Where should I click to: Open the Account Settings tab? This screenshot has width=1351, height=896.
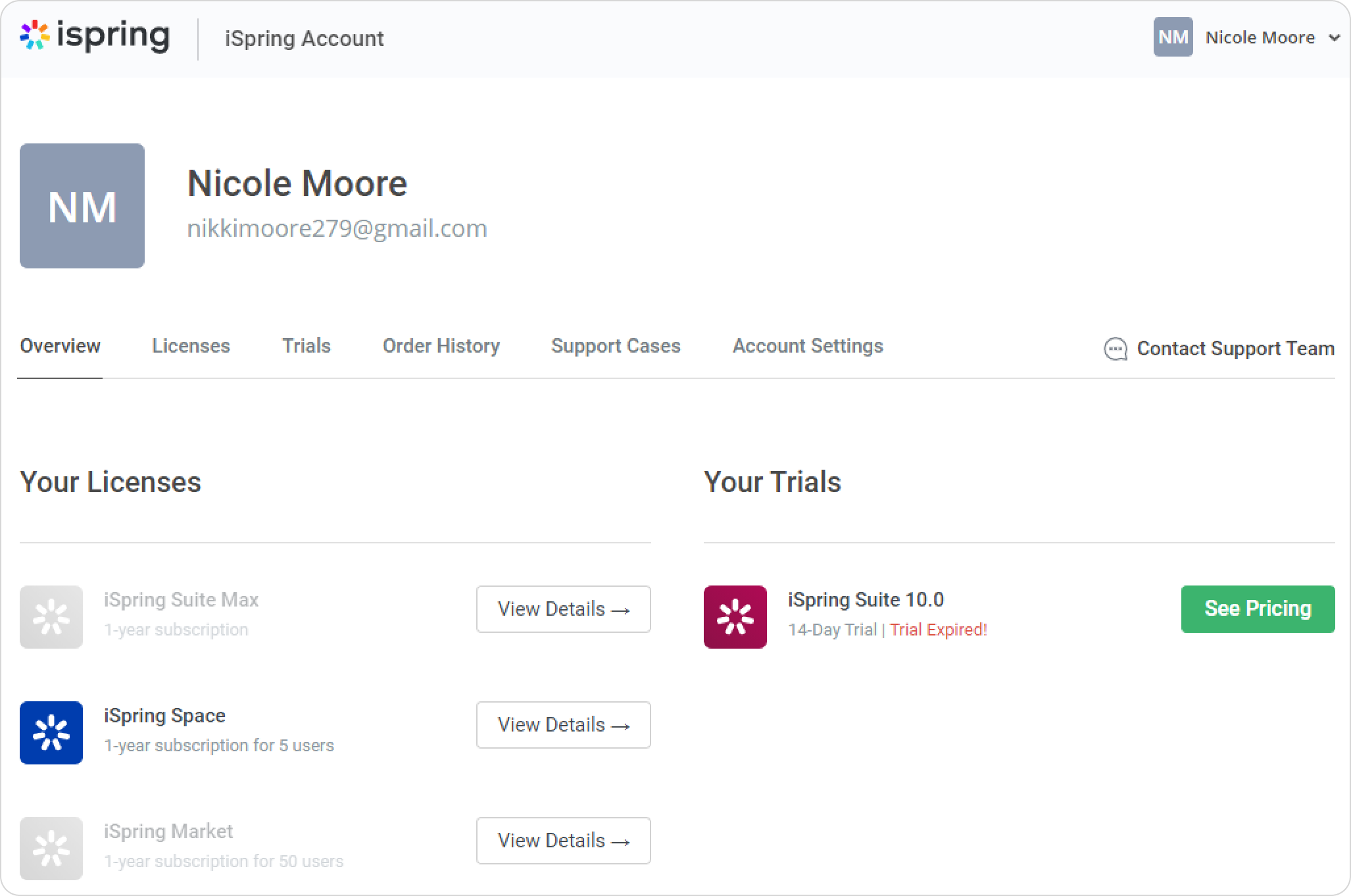(x=808, y=346)
